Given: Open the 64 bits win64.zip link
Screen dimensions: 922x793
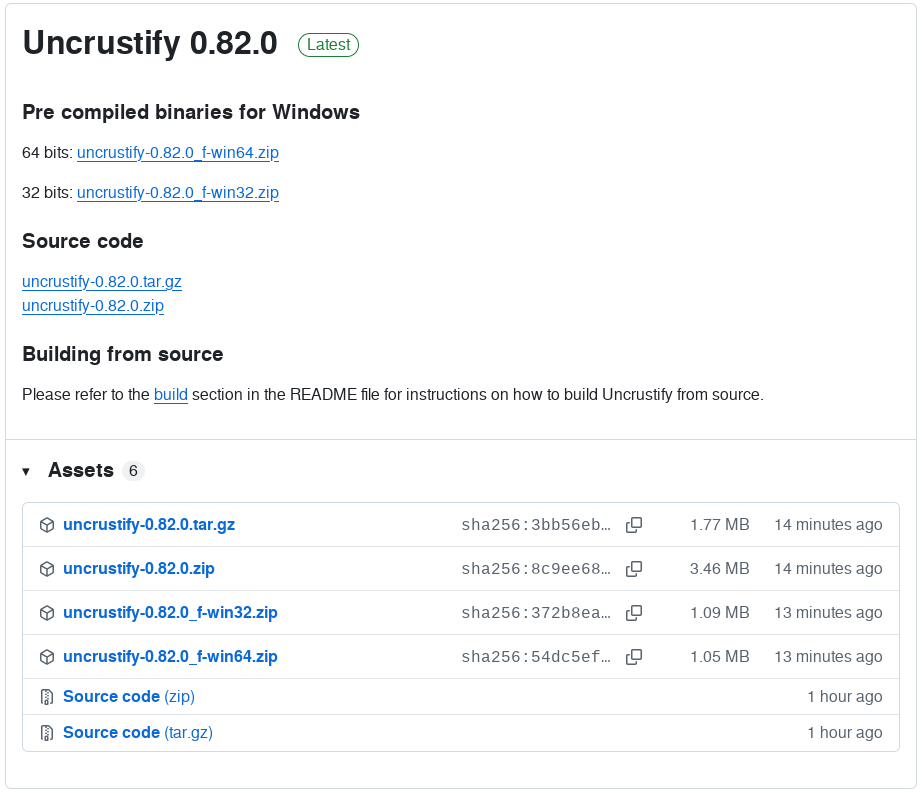Looking at the screenshot, I should coord(177,153).
